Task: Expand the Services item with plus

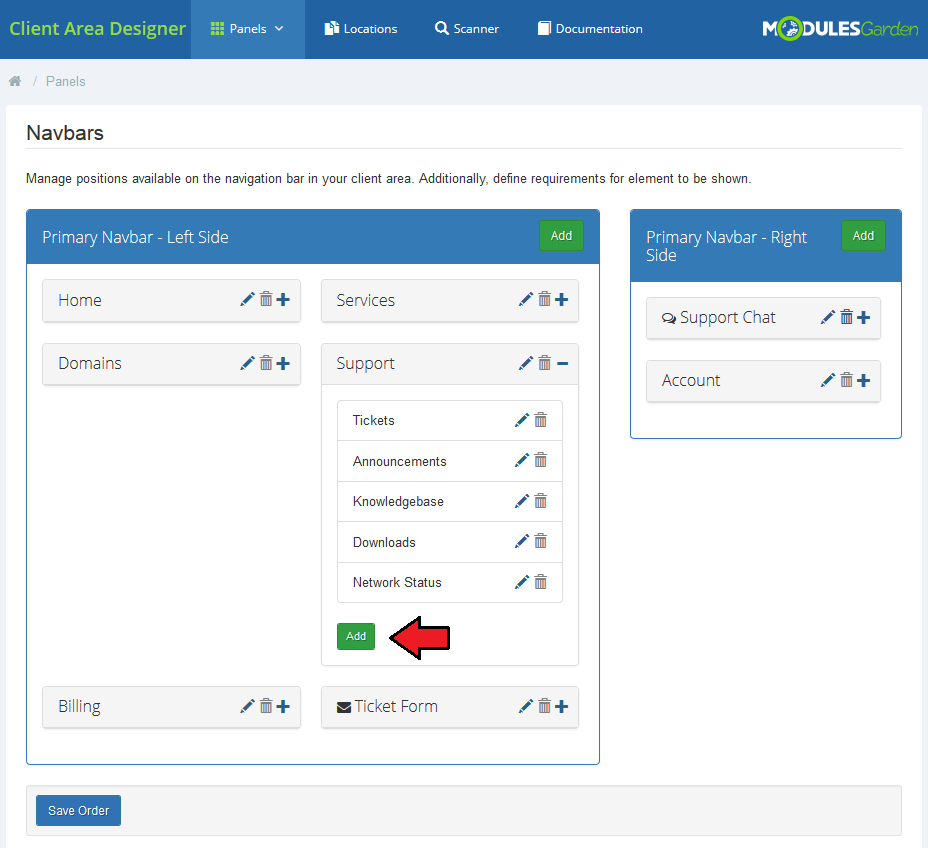Action: (x=562, y=299)
